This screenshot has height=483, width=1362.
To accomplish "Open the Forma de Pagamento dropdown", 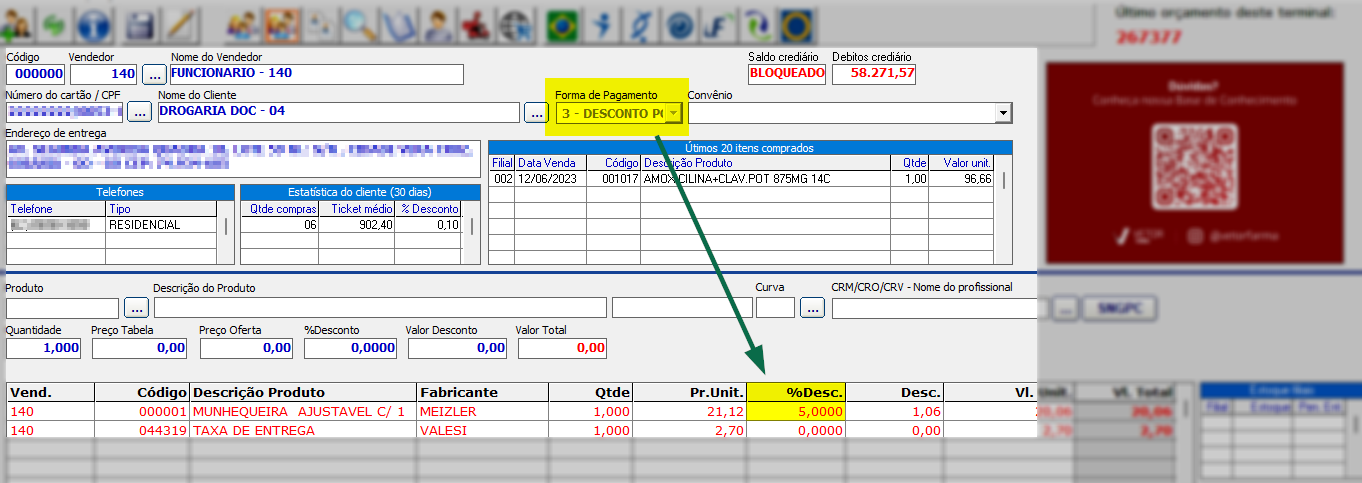I will click(x=674, y=113).
